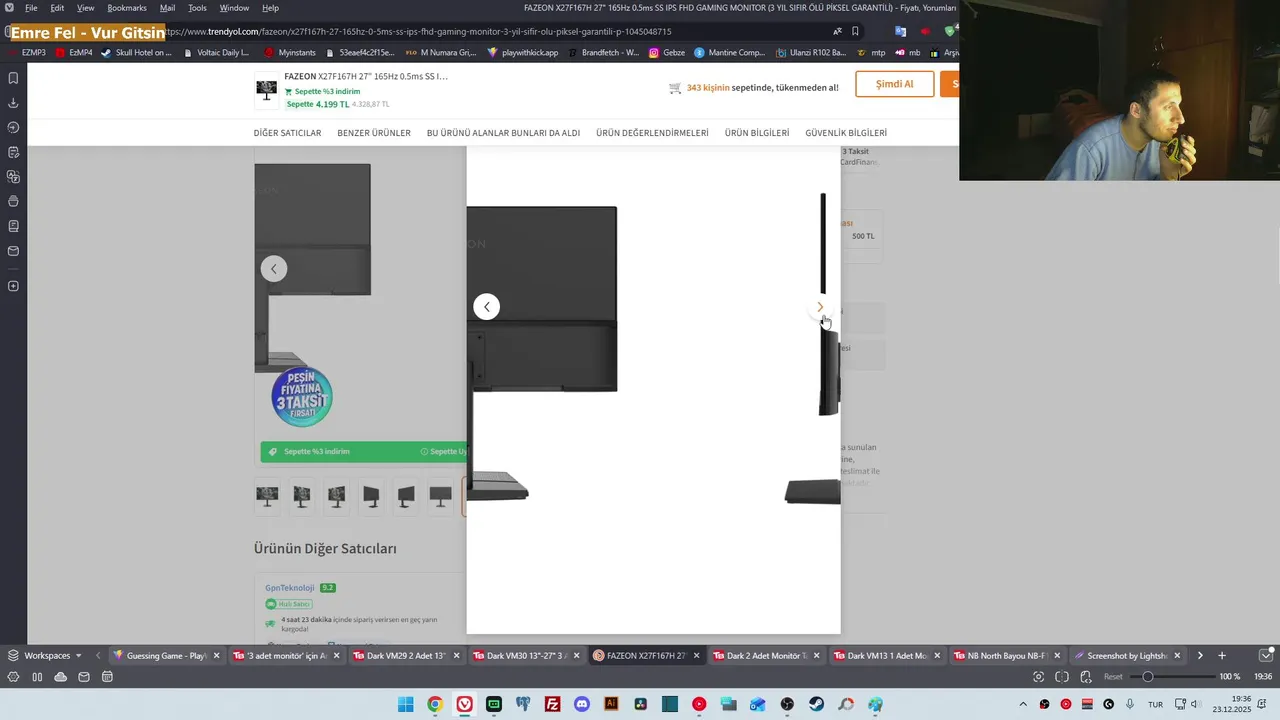Show the next gallery image with right arrow

coord(820,307)
